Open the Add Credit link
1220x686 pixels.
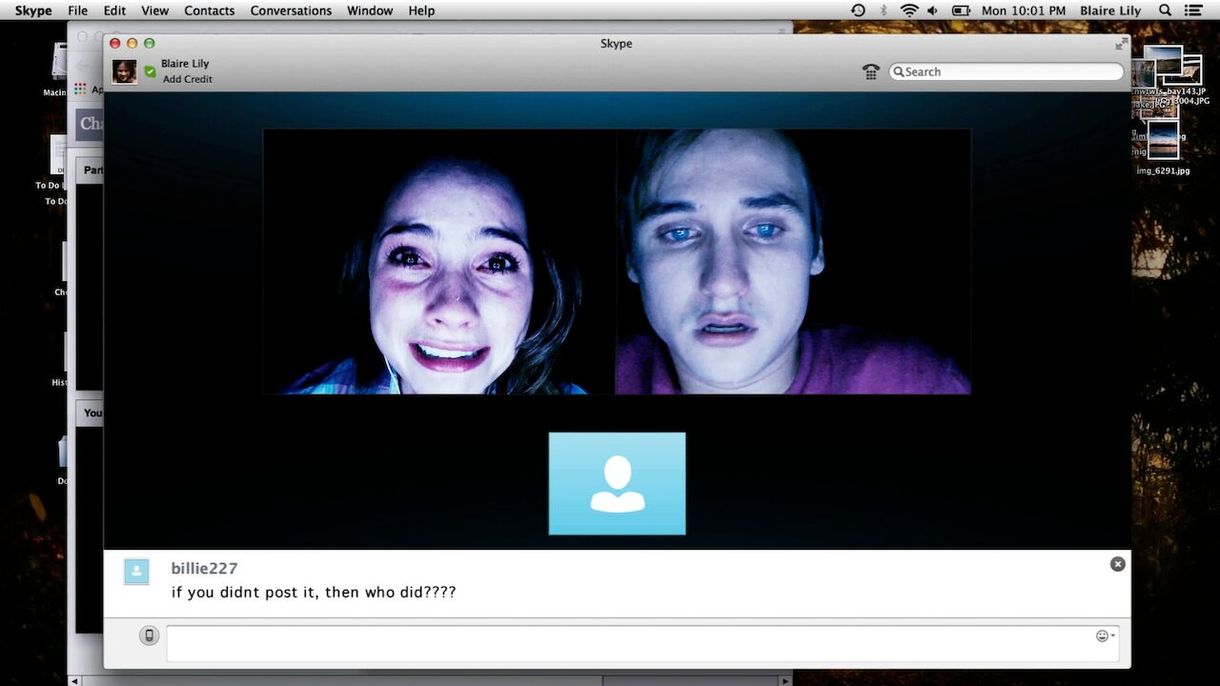(x=187, y=79)
